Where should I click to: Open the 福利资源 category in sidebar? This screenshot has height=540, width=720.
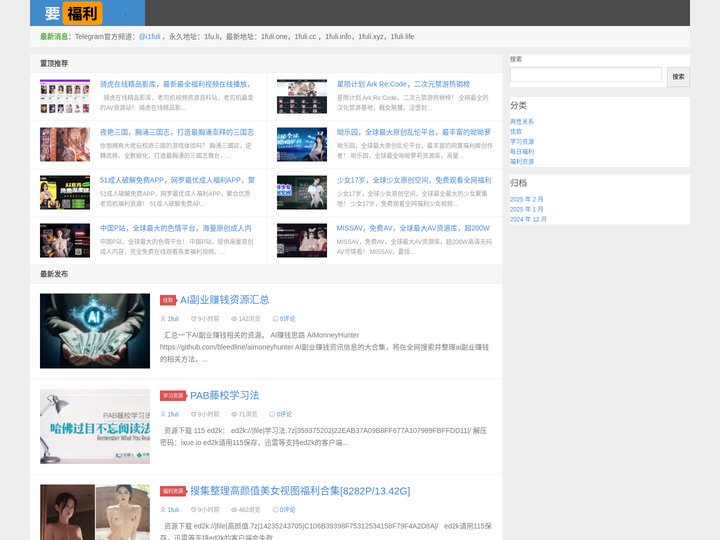(522, 162)
